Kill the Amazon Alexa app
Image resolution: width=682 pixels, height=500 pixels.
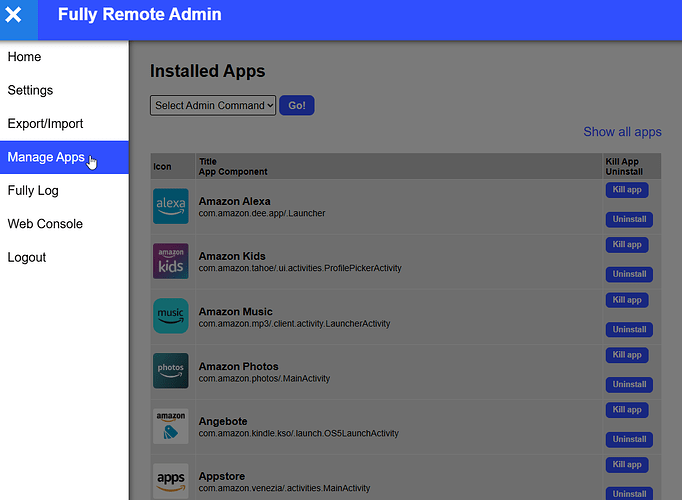(x=627, y=190)
